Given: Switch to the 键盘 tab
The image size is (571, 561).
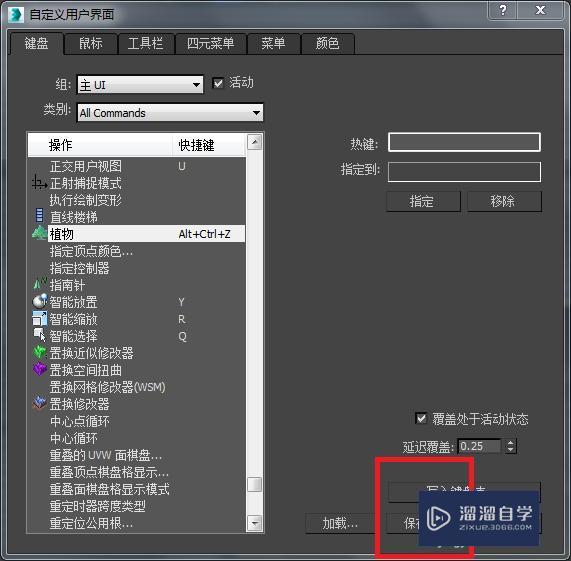Looking at the screenshot, I should tap(36, 44).
